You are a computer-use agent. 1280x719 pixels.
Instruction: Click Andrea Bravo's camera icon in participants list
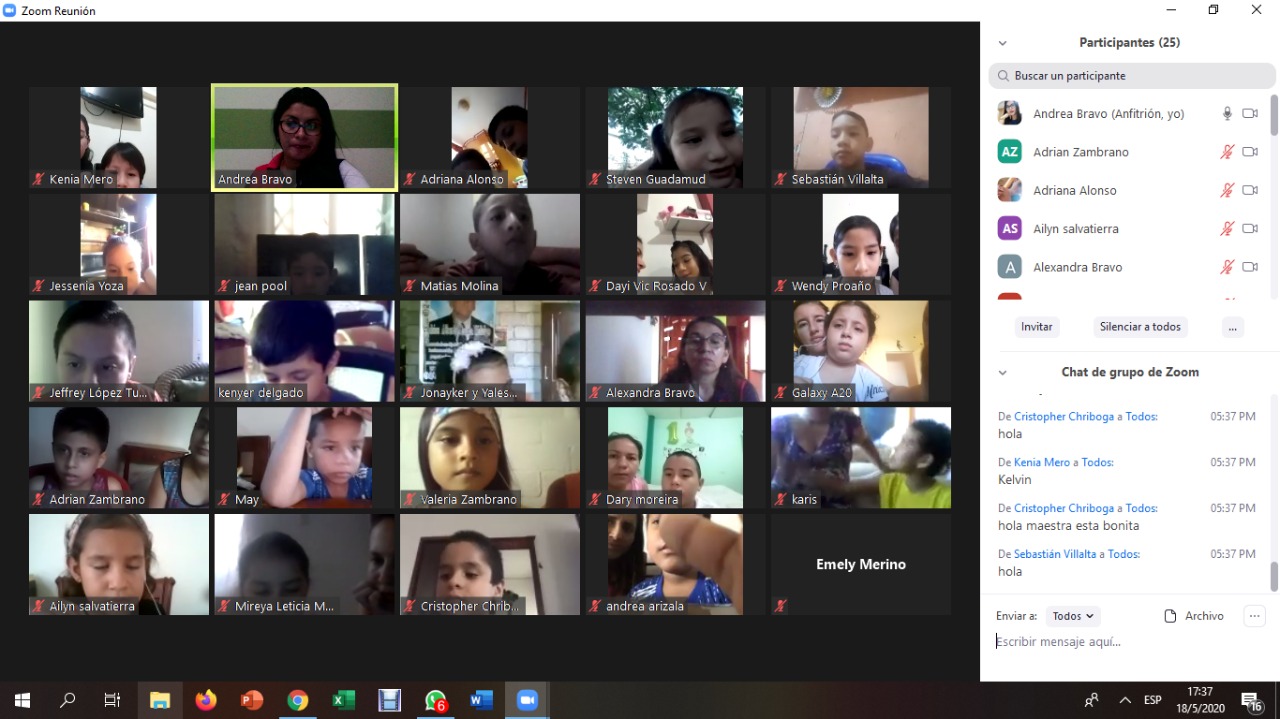(x=1250, y=114)
